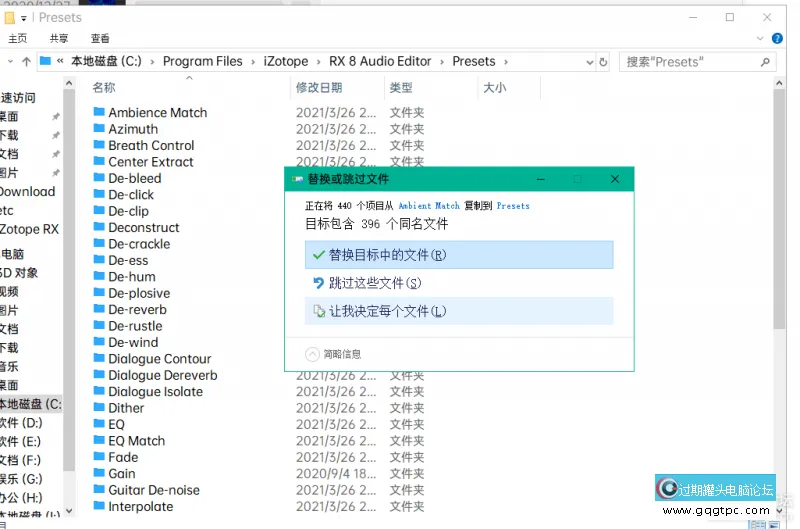Viewport: 800px width, 529px height.
Task: Click the Explorer help question mark icon
Action: [777, 38]
